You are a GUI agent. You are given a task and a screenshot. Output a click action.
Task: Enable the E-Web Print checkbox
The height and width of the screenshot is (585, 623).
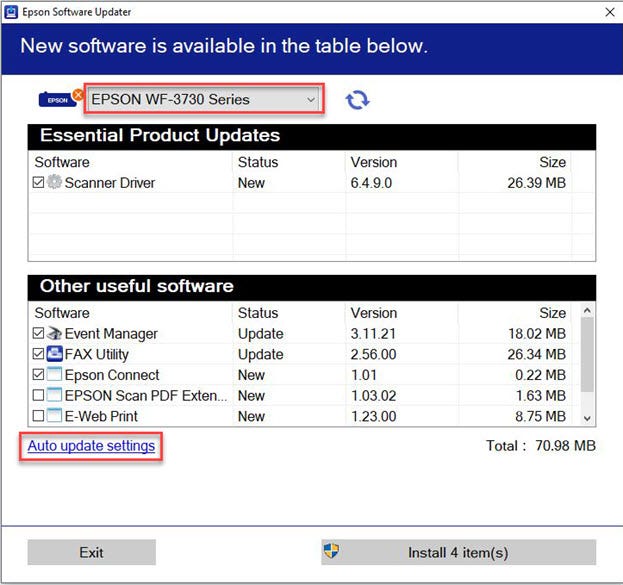[x=39, y=416]
